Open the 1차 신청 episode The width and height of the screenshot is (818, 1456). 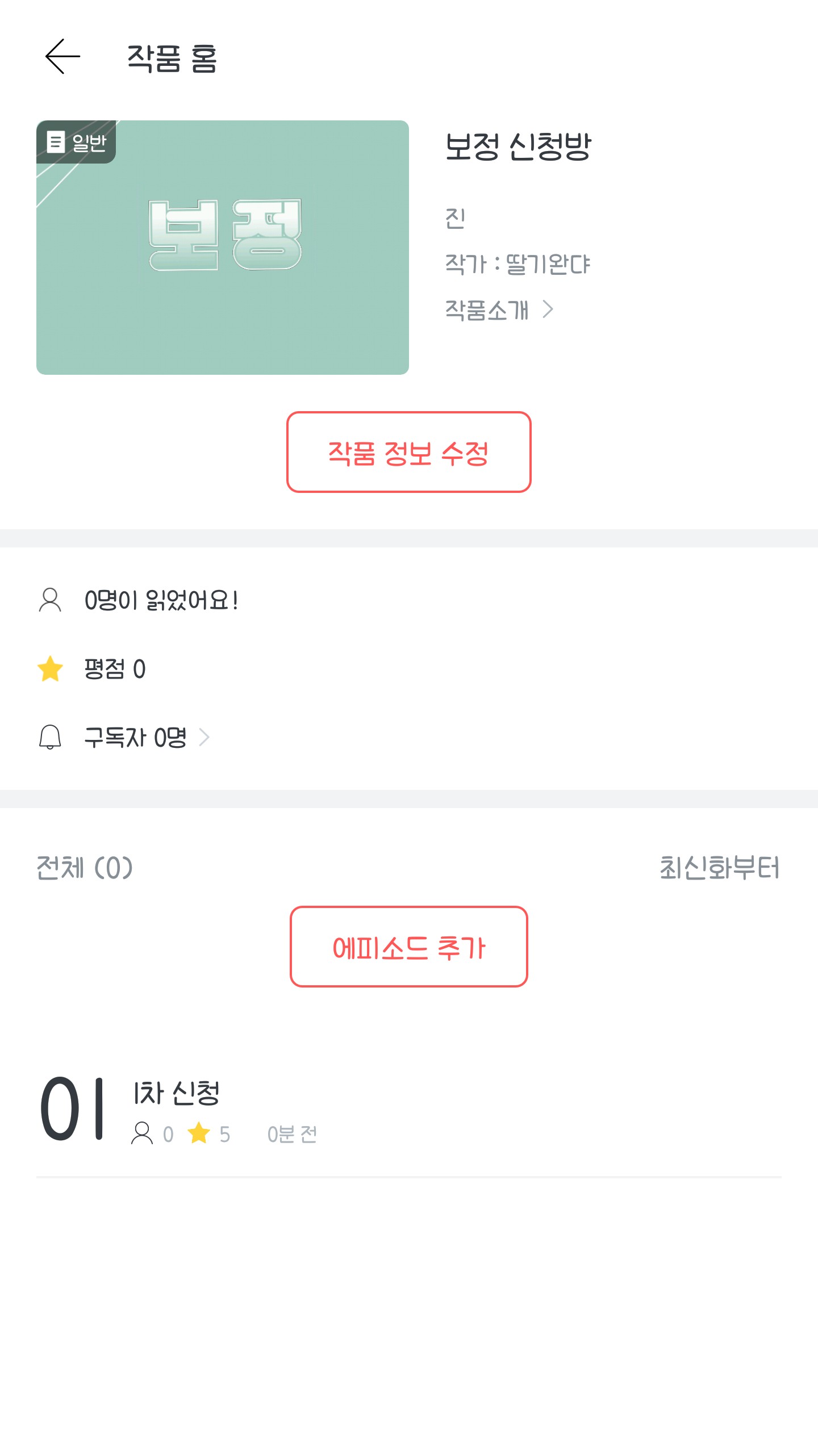tap(176, 1093)
